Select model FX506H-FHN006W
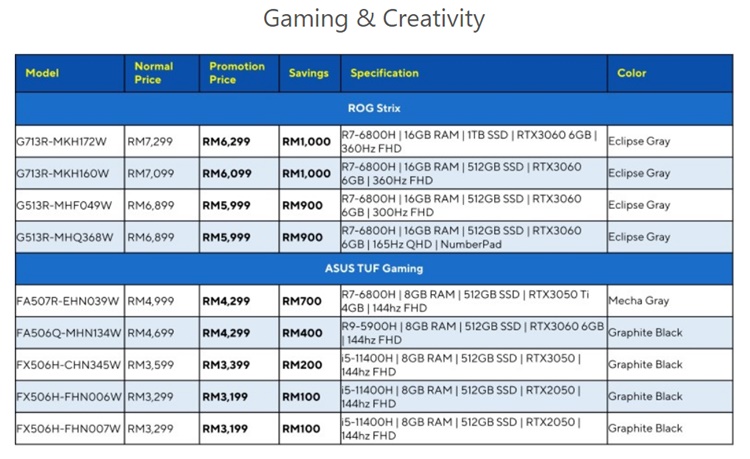750x459 pixels. point(69,397)
